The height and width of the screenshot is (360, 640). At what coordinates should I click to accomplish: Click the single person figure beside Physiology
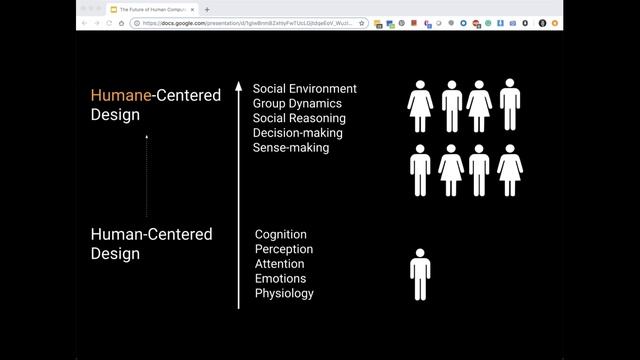pyautogui.click(x=420, y=274)
